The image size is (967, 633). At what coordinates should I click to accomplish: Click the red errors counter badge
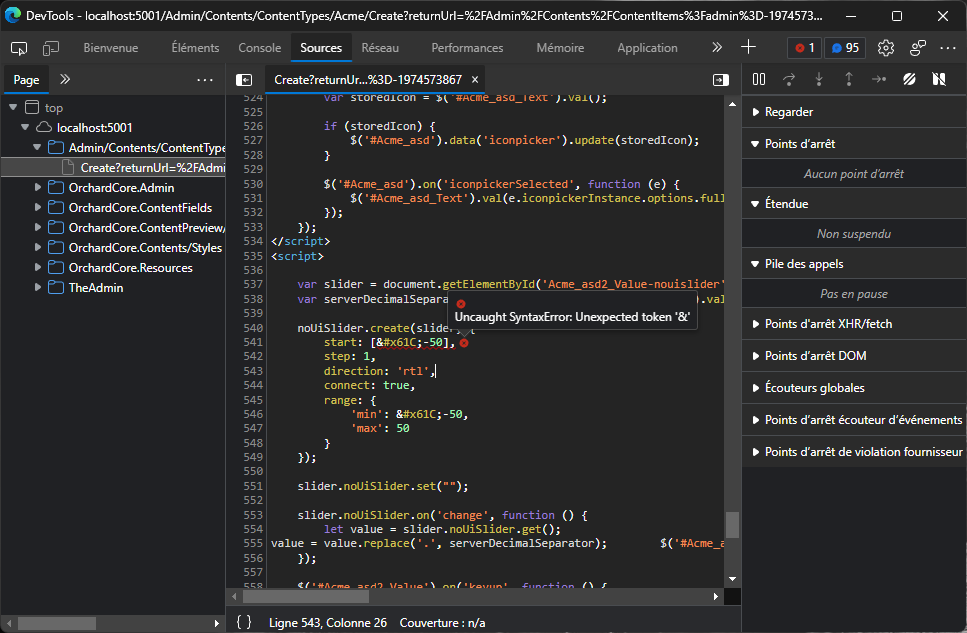[803, 48]
